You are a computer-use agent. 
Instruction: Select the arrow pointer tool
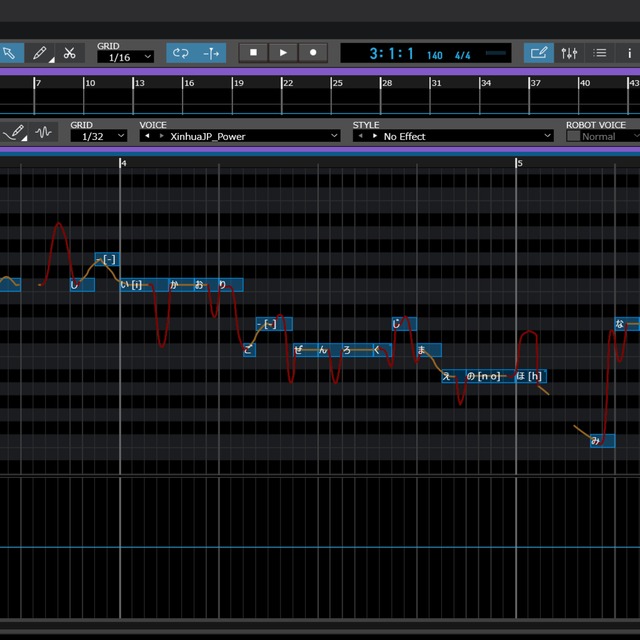9,53
